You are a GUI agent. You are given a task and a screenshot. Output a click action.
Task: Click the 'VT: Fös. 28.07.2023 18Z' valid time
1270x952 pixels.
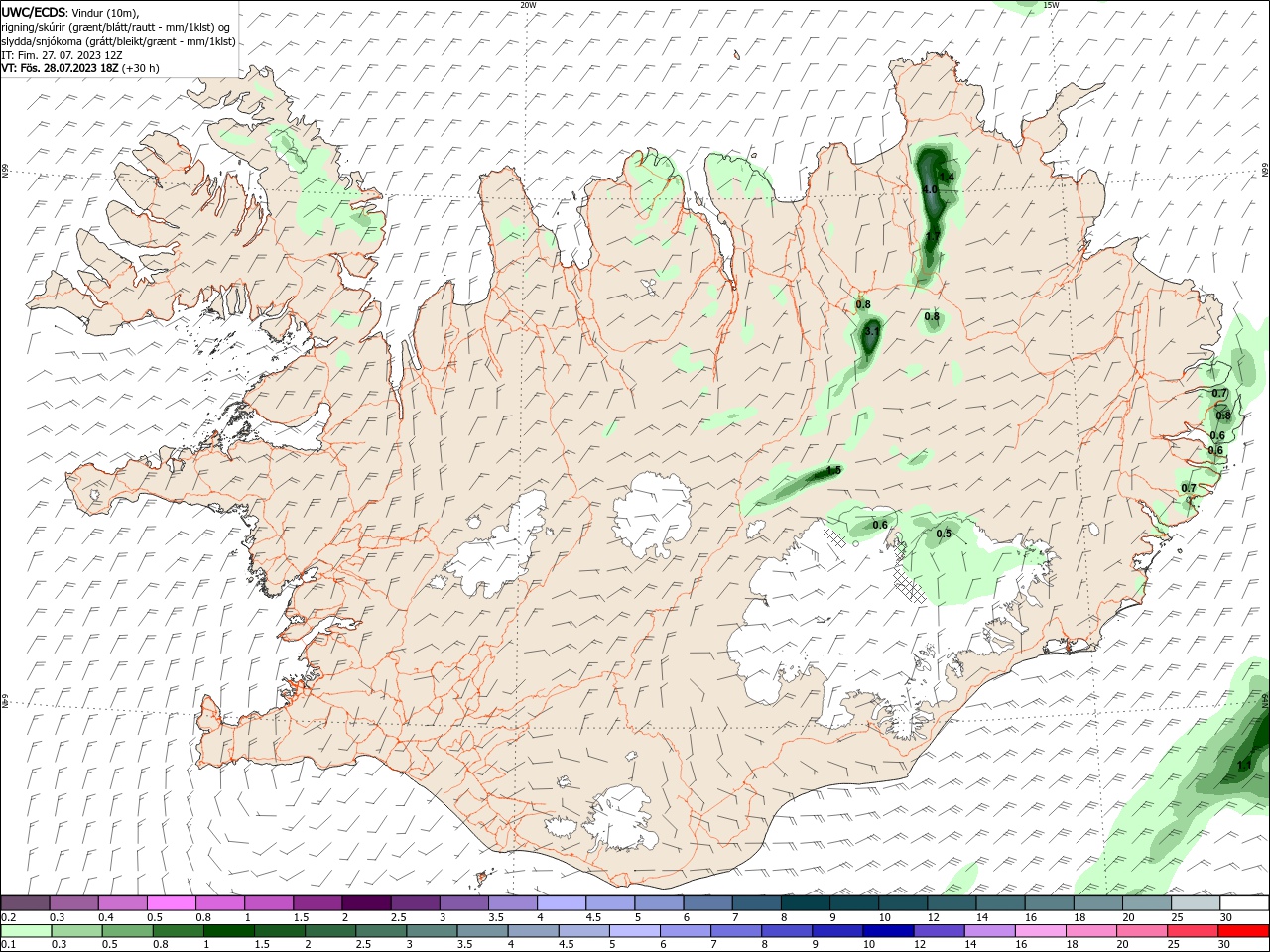61,68
